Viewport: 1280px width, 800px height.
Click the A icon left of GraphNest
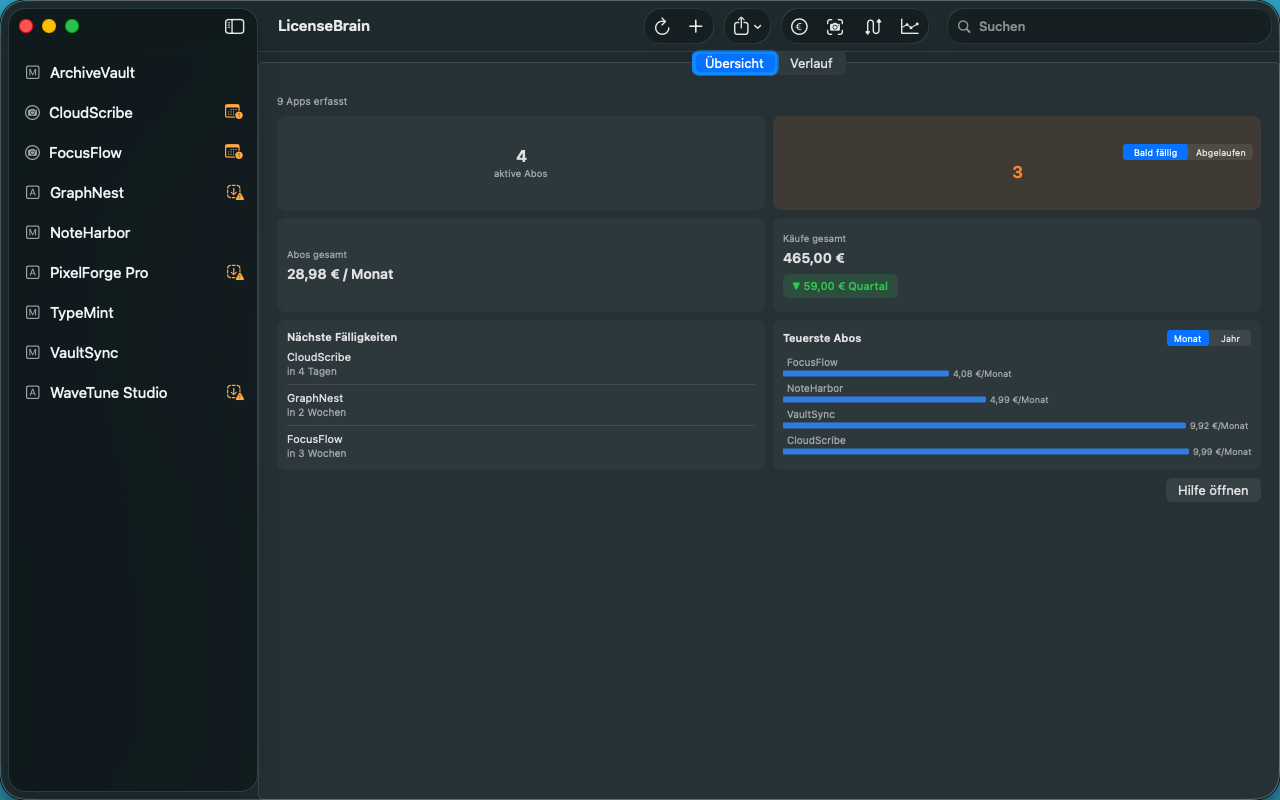[x=32, y=193]
